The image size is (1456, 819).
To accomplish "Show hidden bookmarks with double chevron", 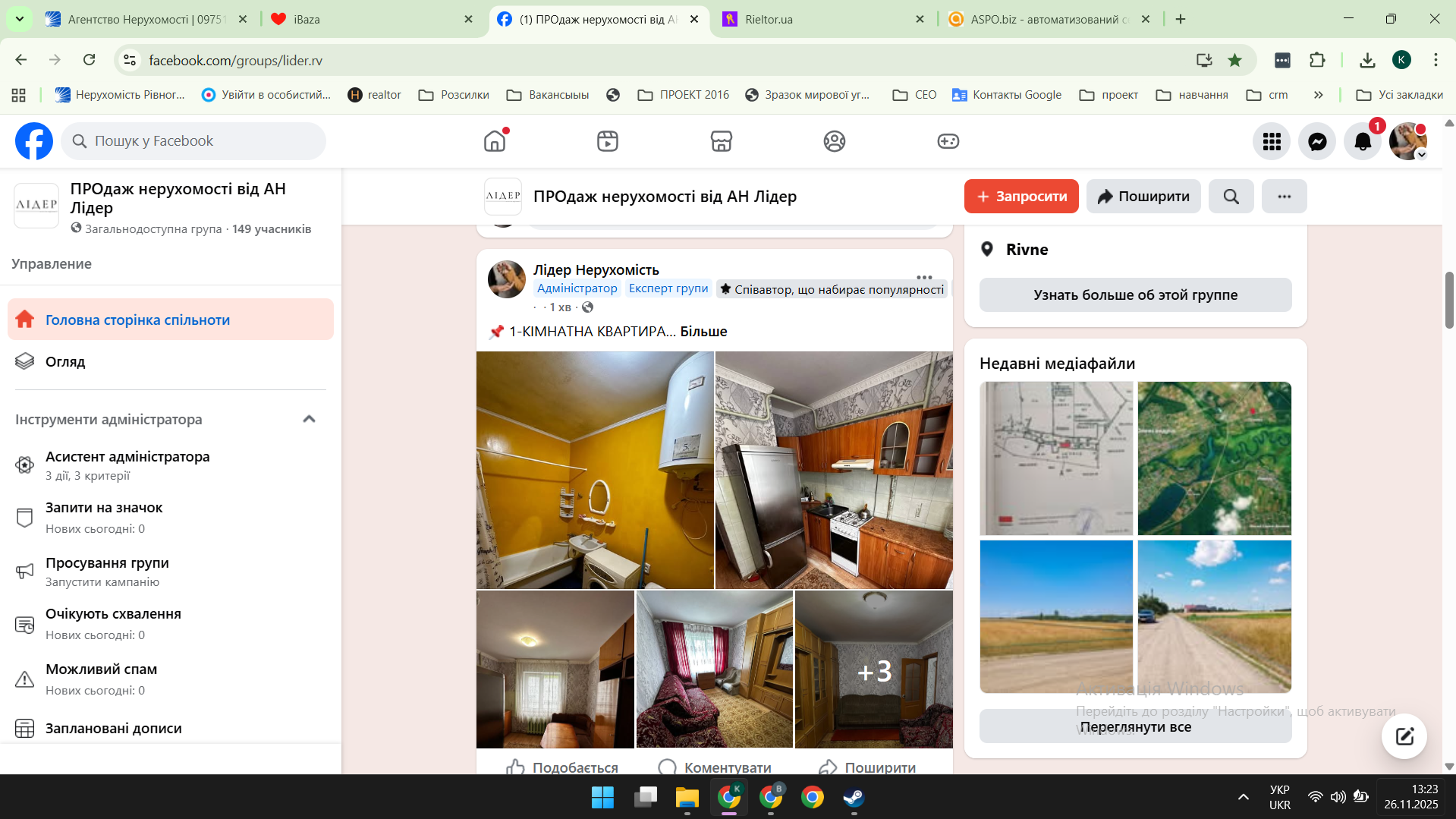I will pos(1318,95).
